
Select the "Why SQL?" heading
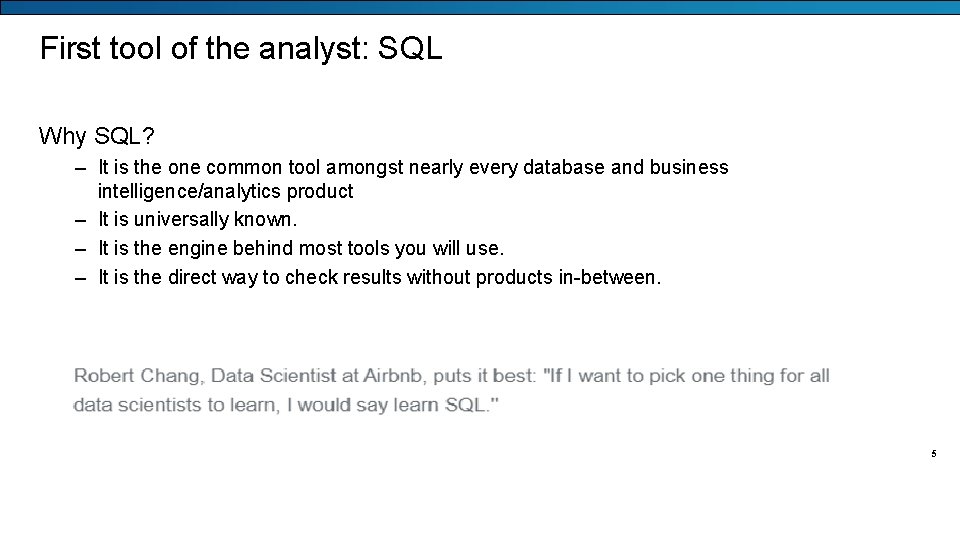click(97, 135)
